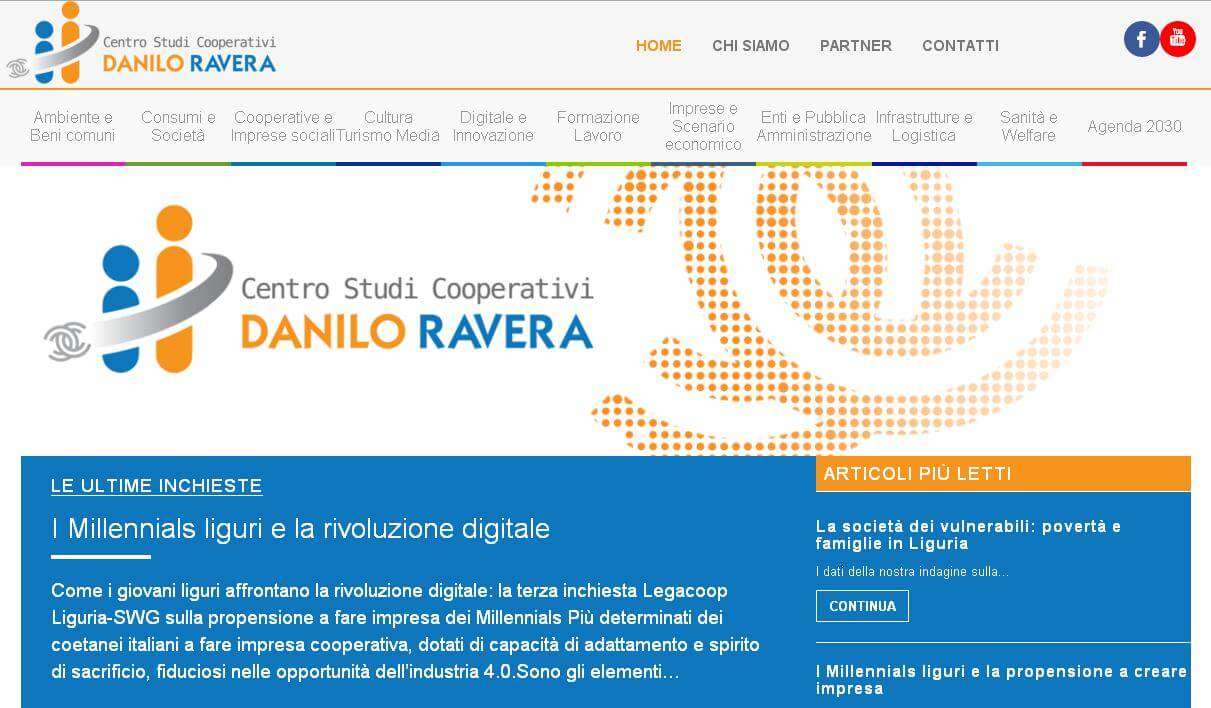Screen dimensions: 1211x708
Task: Open the CHI SIAMO menu item
Action: coord(751,45)
